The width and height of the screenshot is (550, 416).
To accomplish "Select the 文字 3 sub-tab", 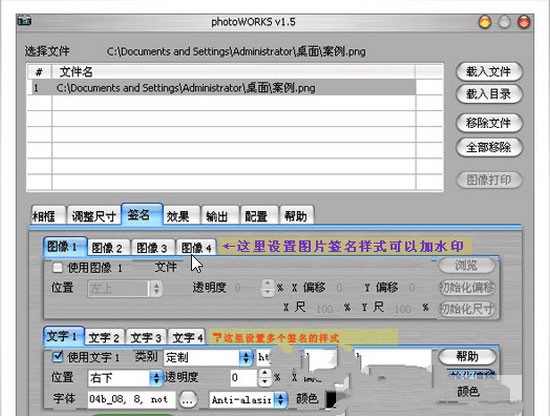I will (146, 337).
